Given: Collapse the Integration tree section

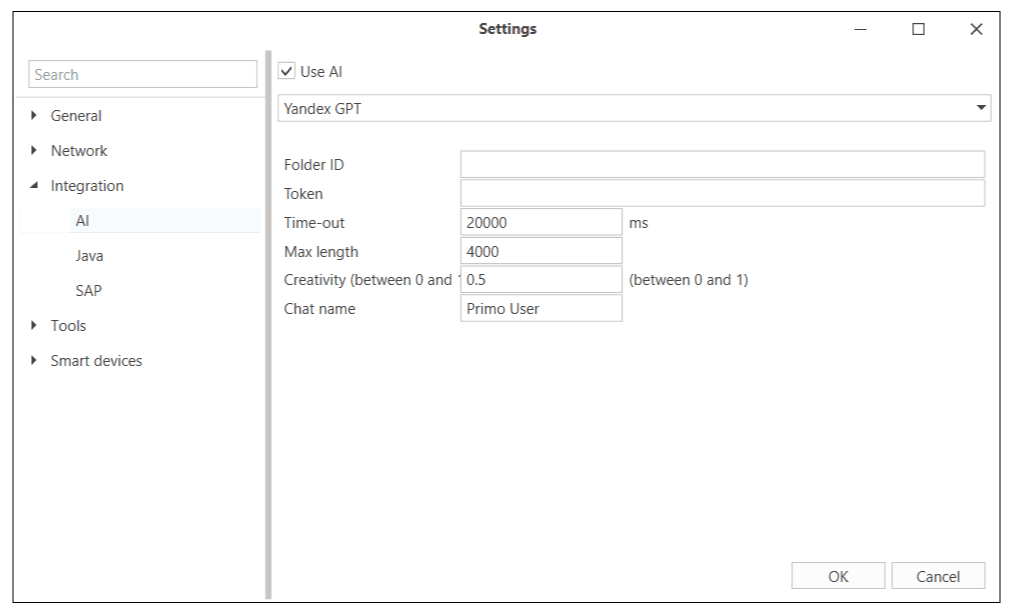Looking at the screenshot, I should [36, 186].
